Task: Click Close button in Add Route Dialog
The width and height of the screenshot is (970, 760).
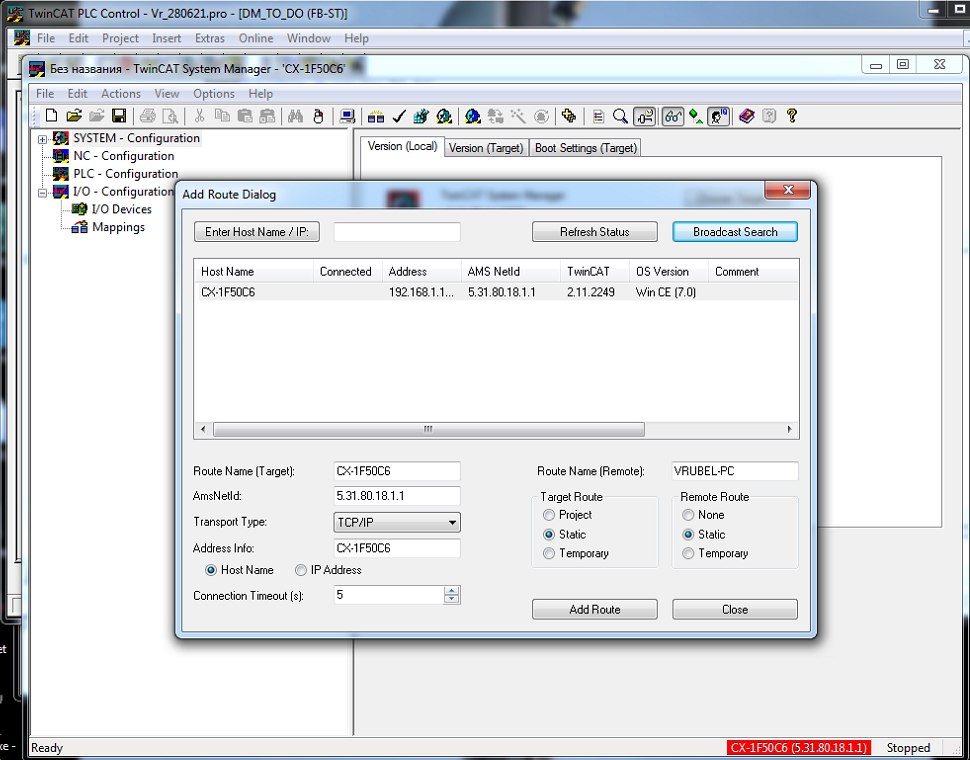Action: 735,609
